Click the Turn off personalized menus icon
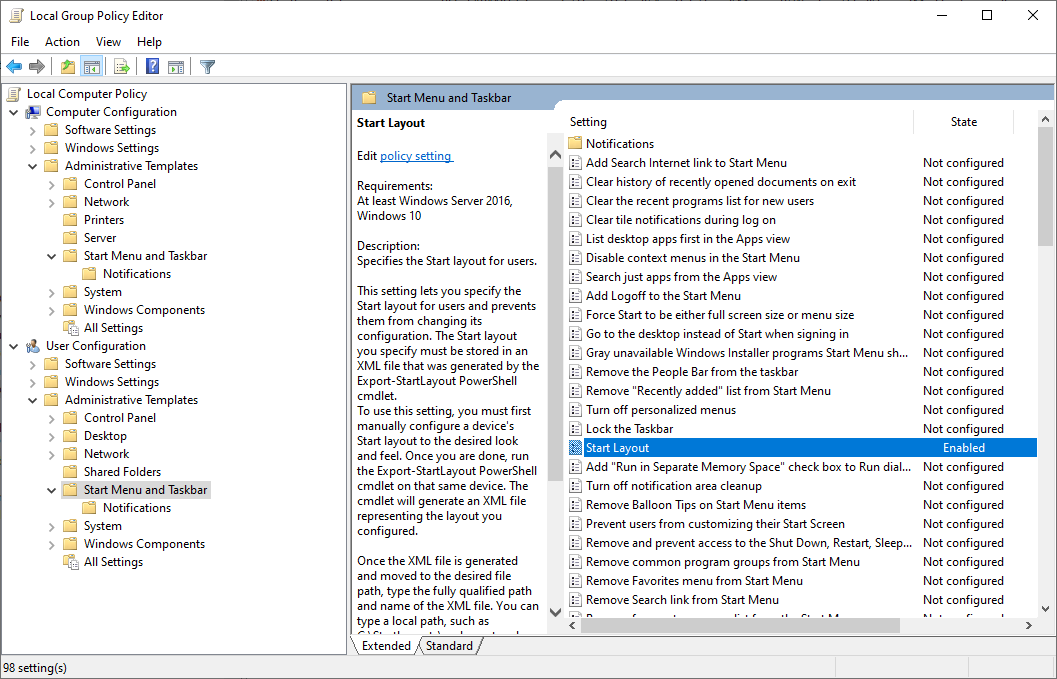Image resolution: width=1057 pixels, height=679 pixels. point(575,410)
